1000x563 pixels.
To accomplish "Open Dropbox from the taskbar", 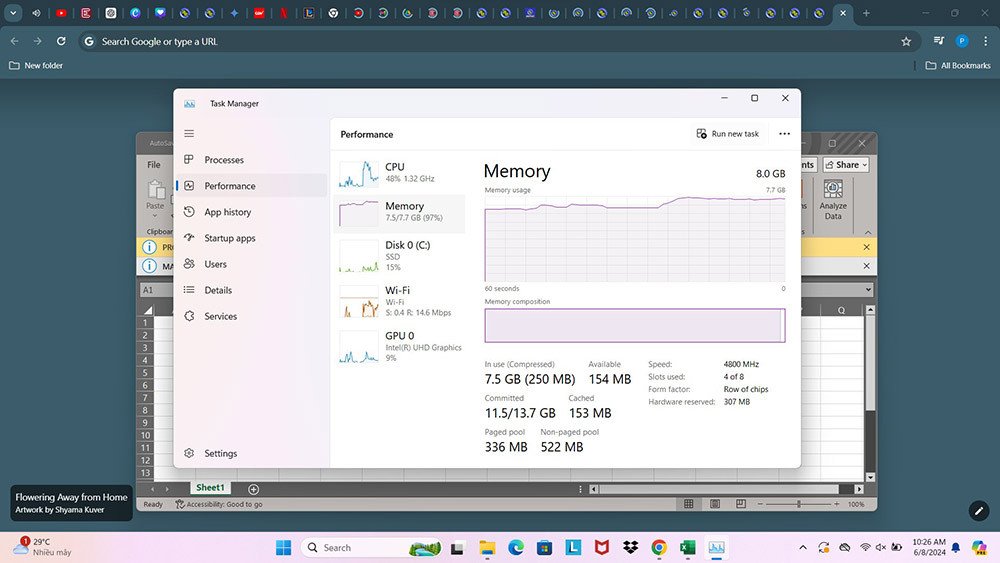I will coord(630,548).
